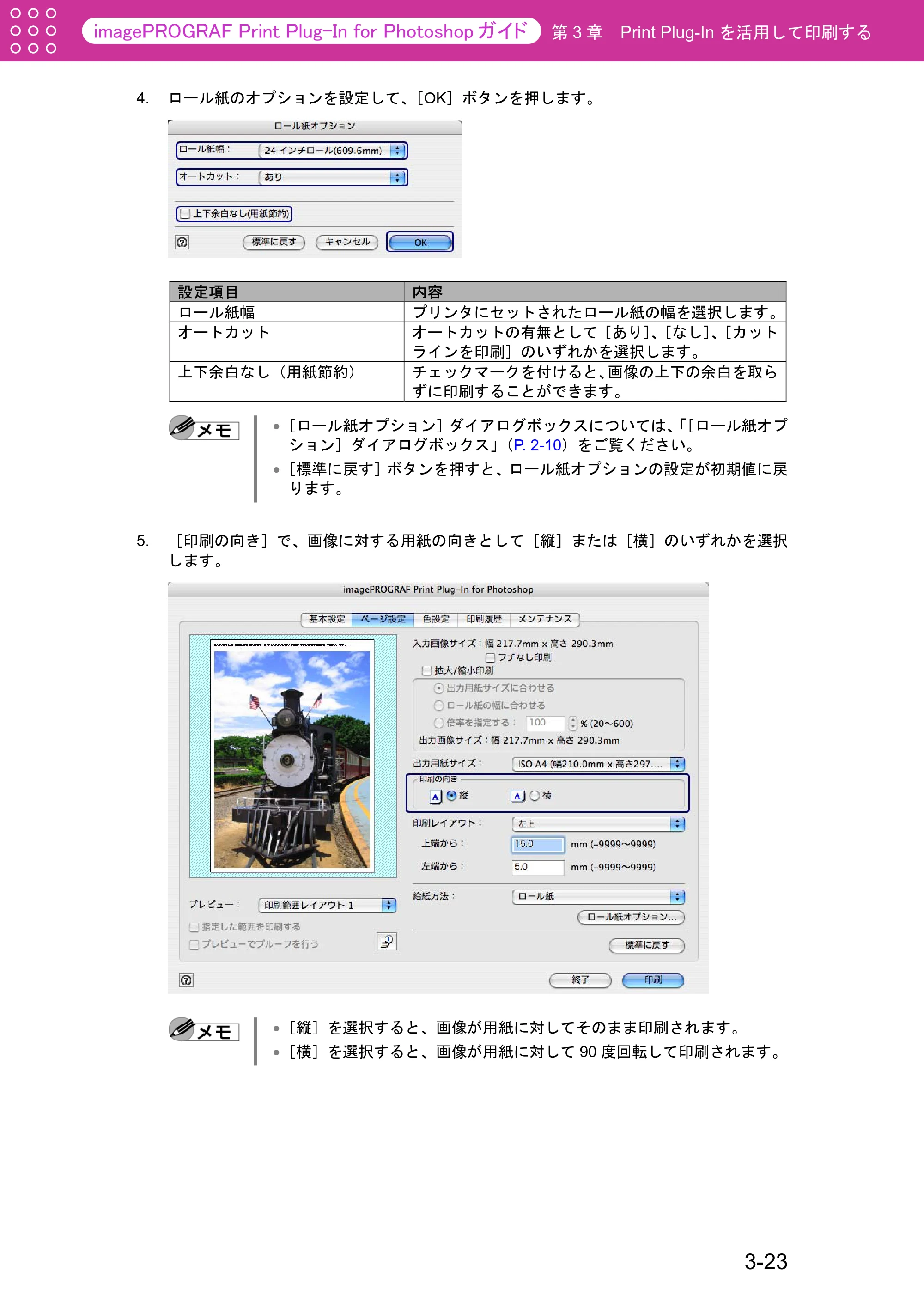The image size is (924, 1308).
Task: Open the プレビュー layout dropdown
Action: [327, 905]
